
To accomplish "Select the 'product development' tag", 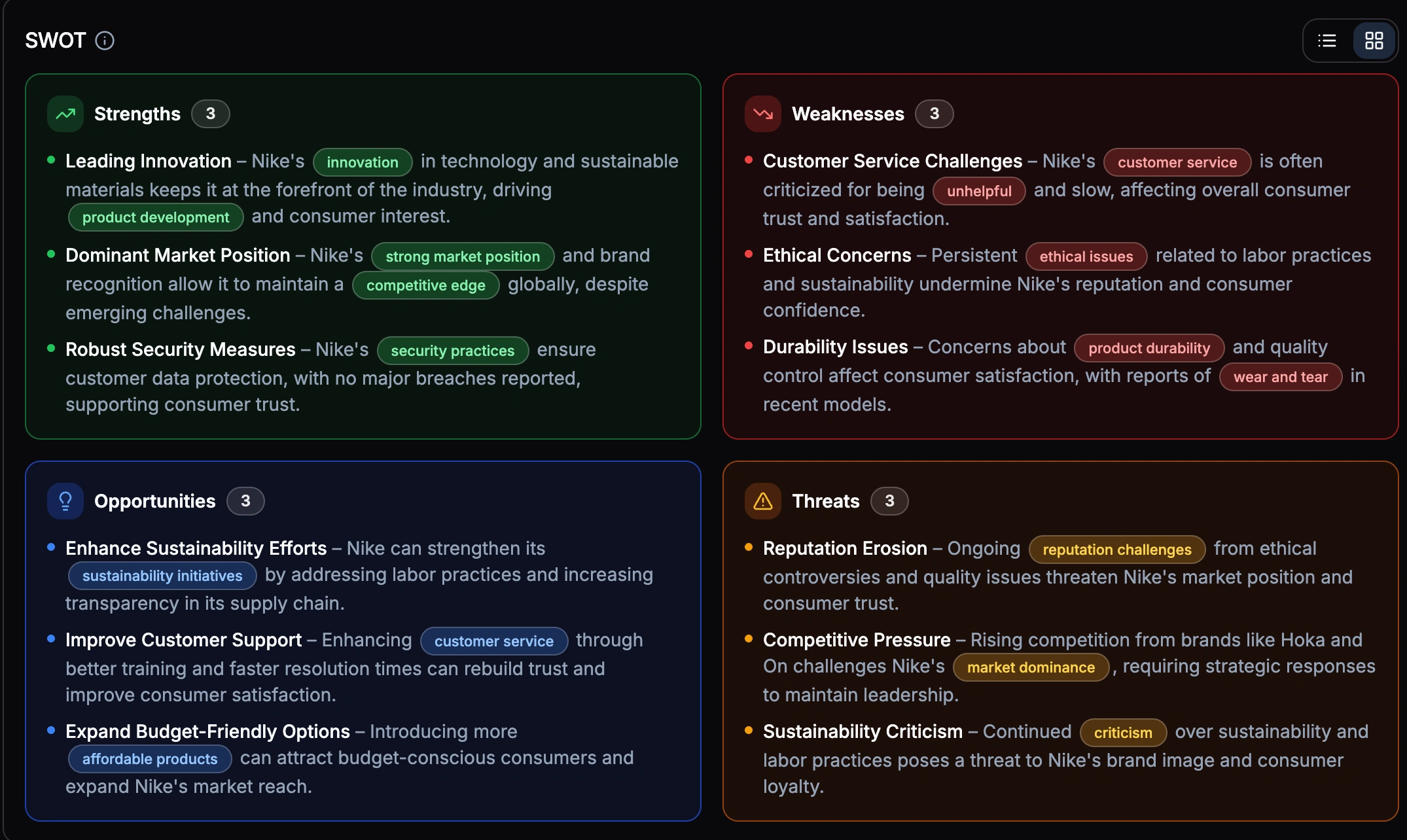I will pos(156,217).
